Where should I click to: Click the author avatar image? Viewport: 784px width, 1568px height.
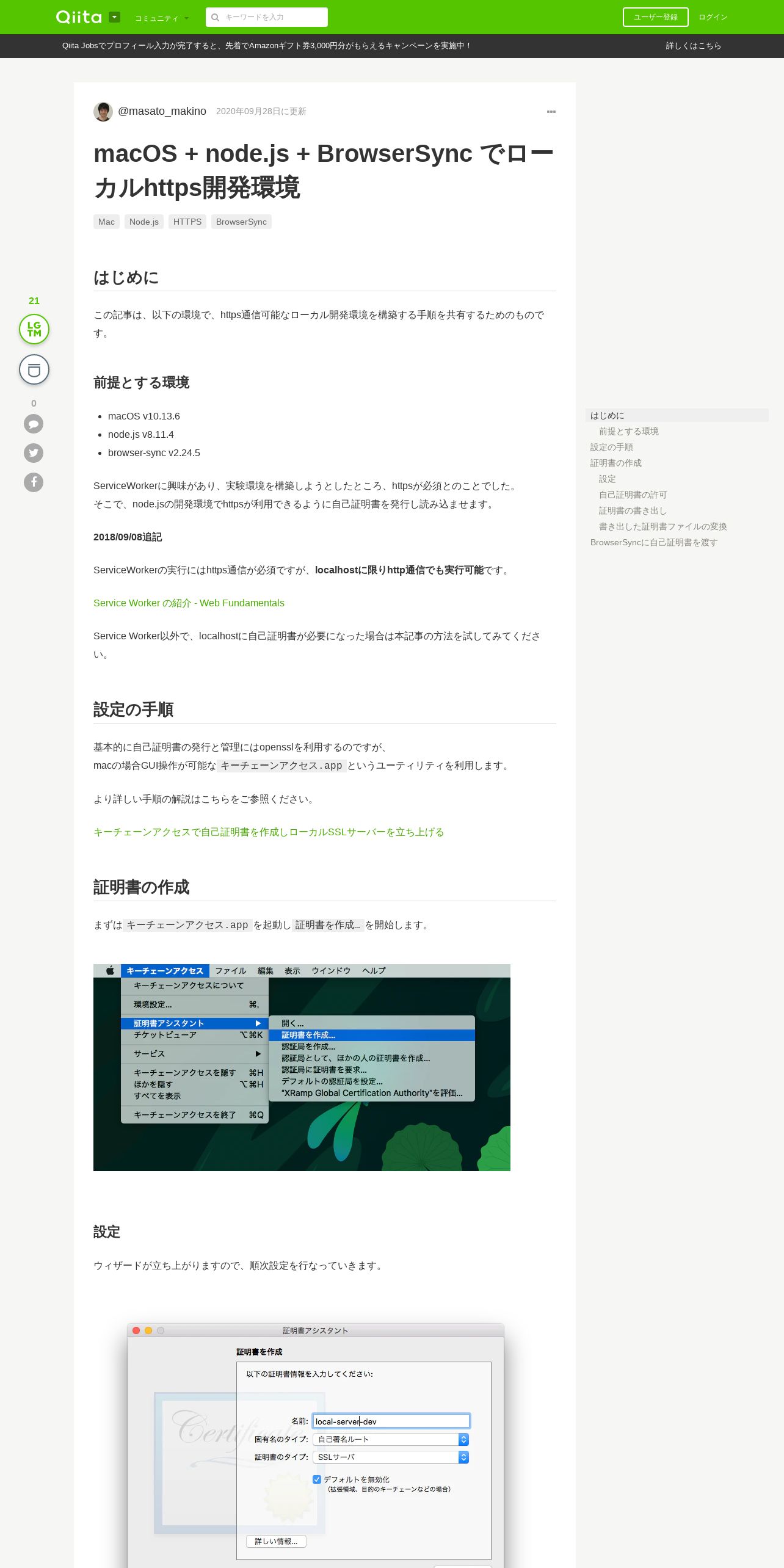(x=103, y=112)
